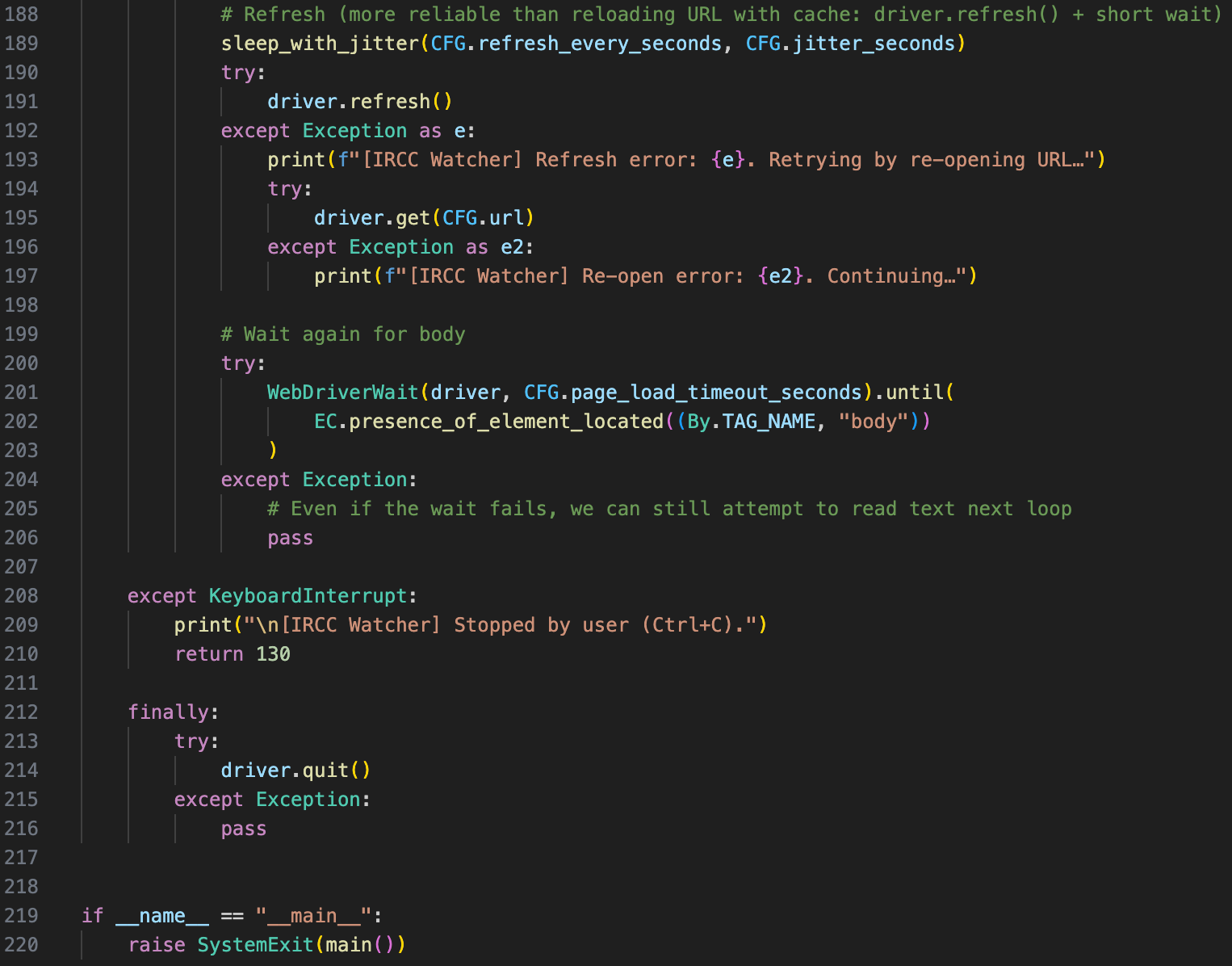Image resolution: width=1232 pixels, height=966 pixels.
Task: Click the e2 exception variable name
Action: (x=513, y=247)
